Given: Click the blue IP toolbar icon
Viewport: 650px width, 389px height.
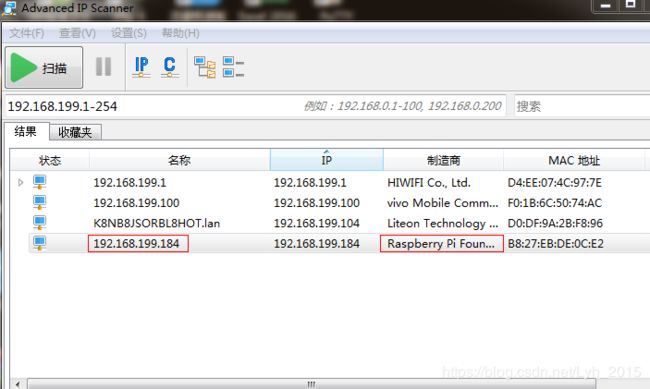Looking at the screenshot, I should click(x=141, y=67).
